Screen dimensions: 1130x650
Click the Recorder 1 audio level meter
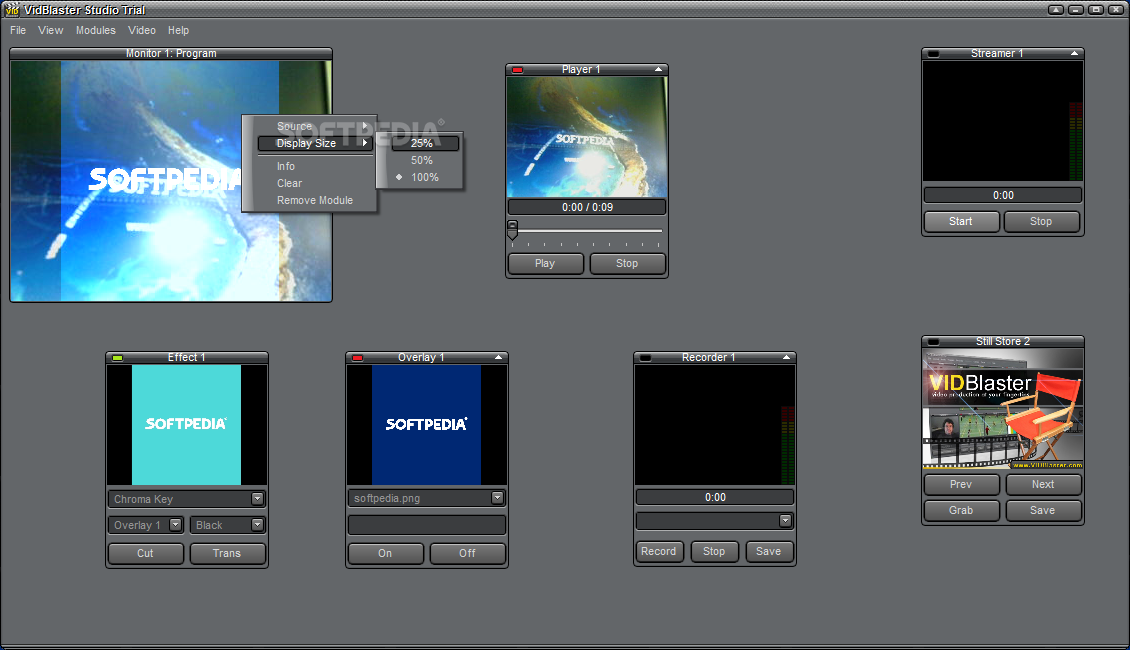(x=788, y=444)
